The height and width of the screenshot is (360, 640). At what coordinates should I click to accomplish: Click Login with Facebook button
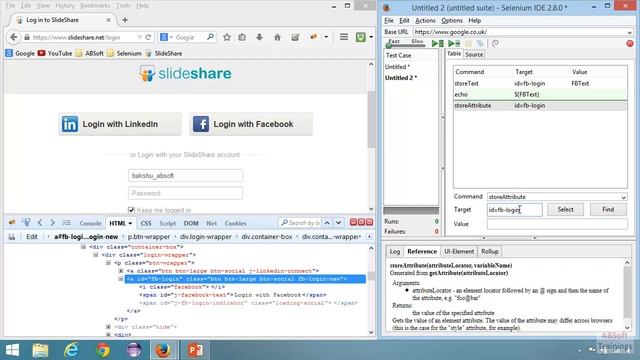click(251, 124)
